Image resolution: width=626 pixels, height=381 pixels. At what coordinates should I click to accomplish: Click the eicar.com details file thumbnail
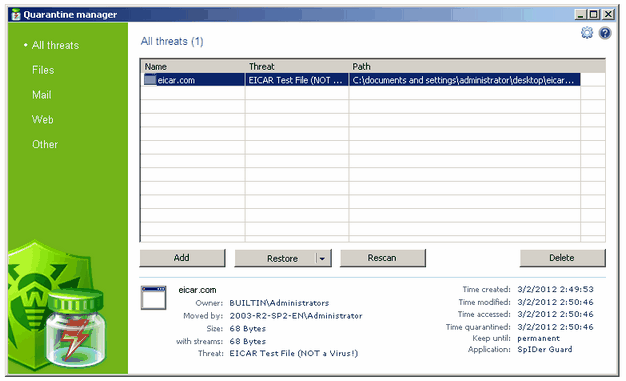pyautogui.click(x=153, y=298)
